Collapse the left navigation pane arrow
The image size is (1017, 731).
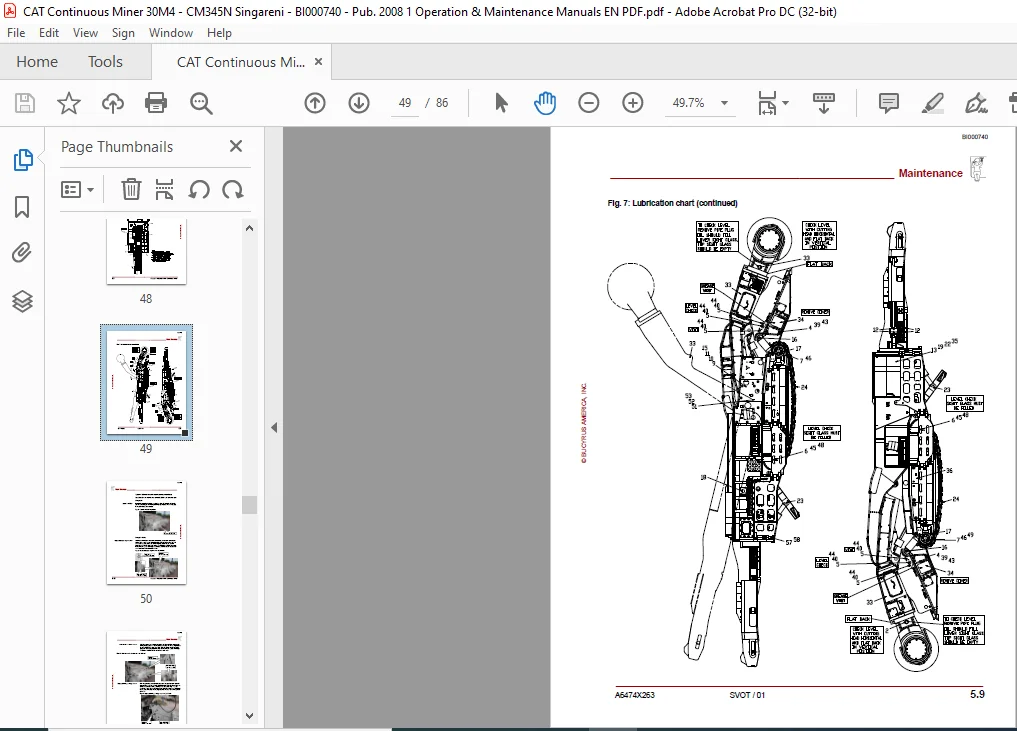pyautogui.click(x=274, y=427)
